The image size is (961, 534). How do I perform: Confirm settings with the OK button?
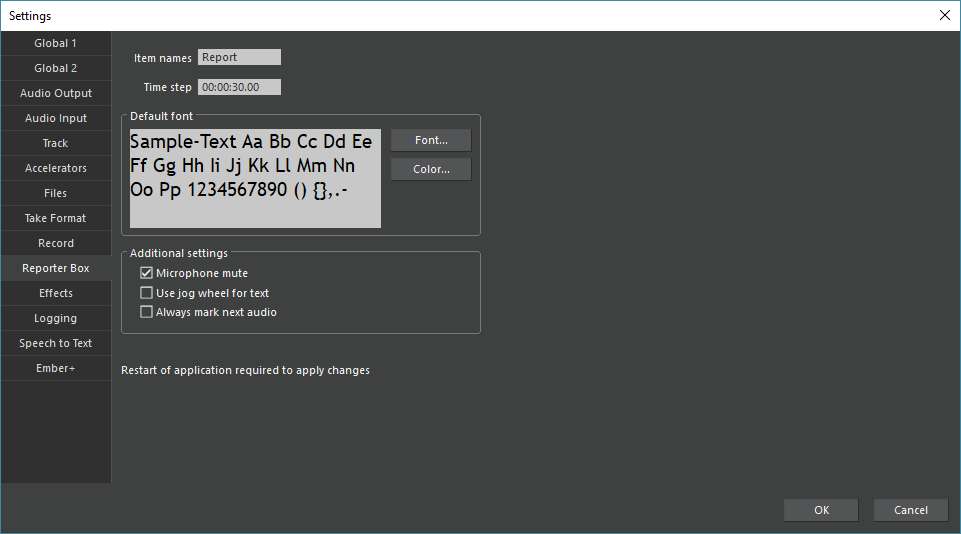pos(821,510)
